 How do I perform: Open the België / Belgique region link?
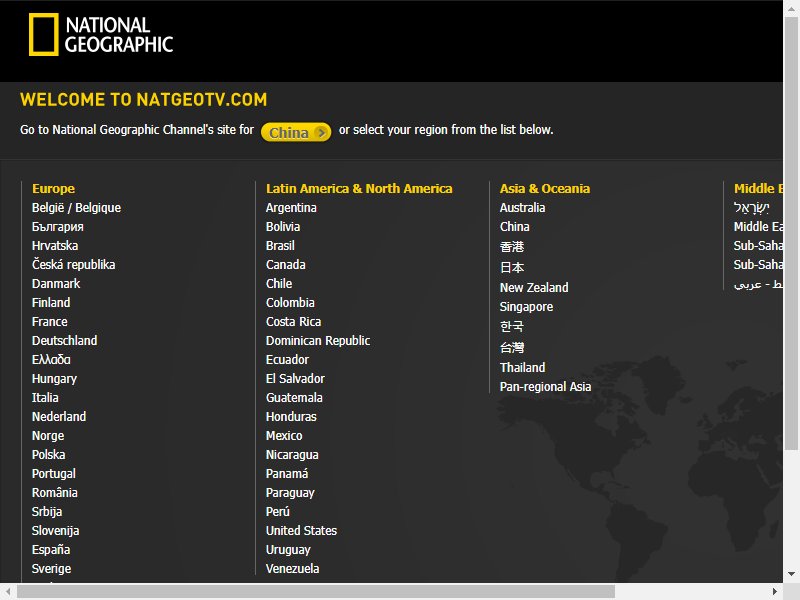77,208
